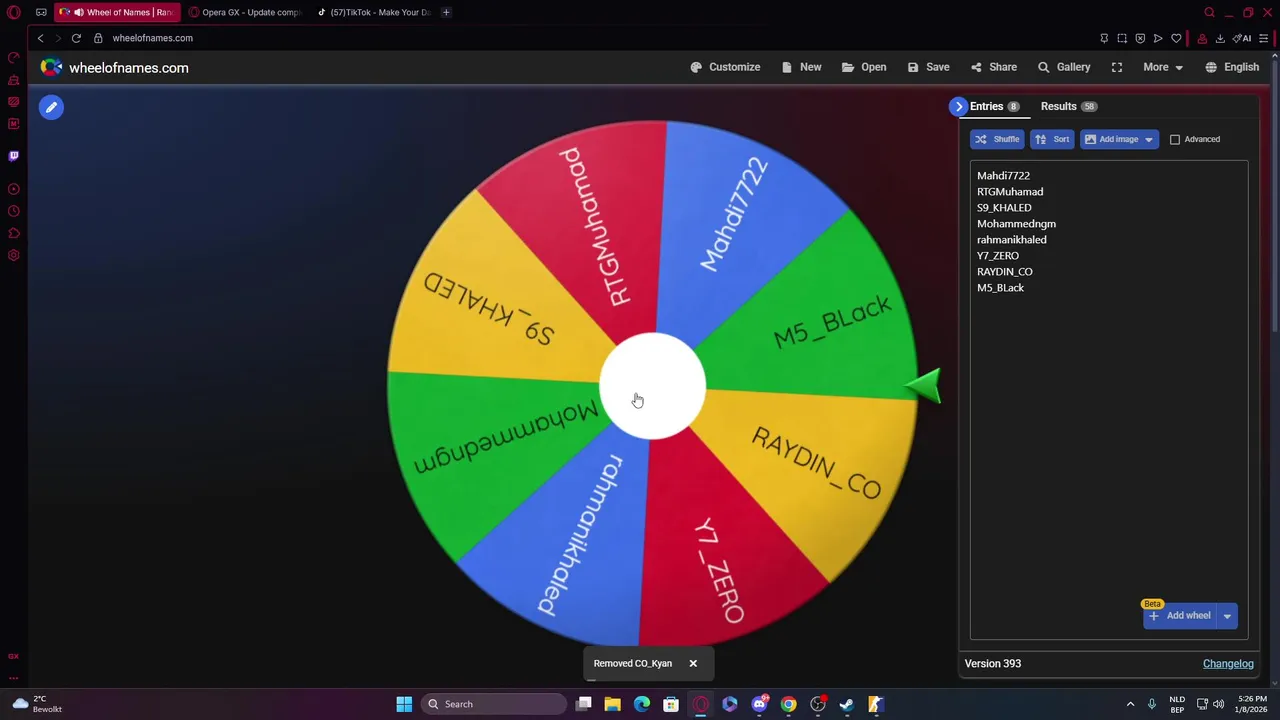Open the Opera AI assistant
This screenshot has width=1280, height=720.
coord(1242,38)
